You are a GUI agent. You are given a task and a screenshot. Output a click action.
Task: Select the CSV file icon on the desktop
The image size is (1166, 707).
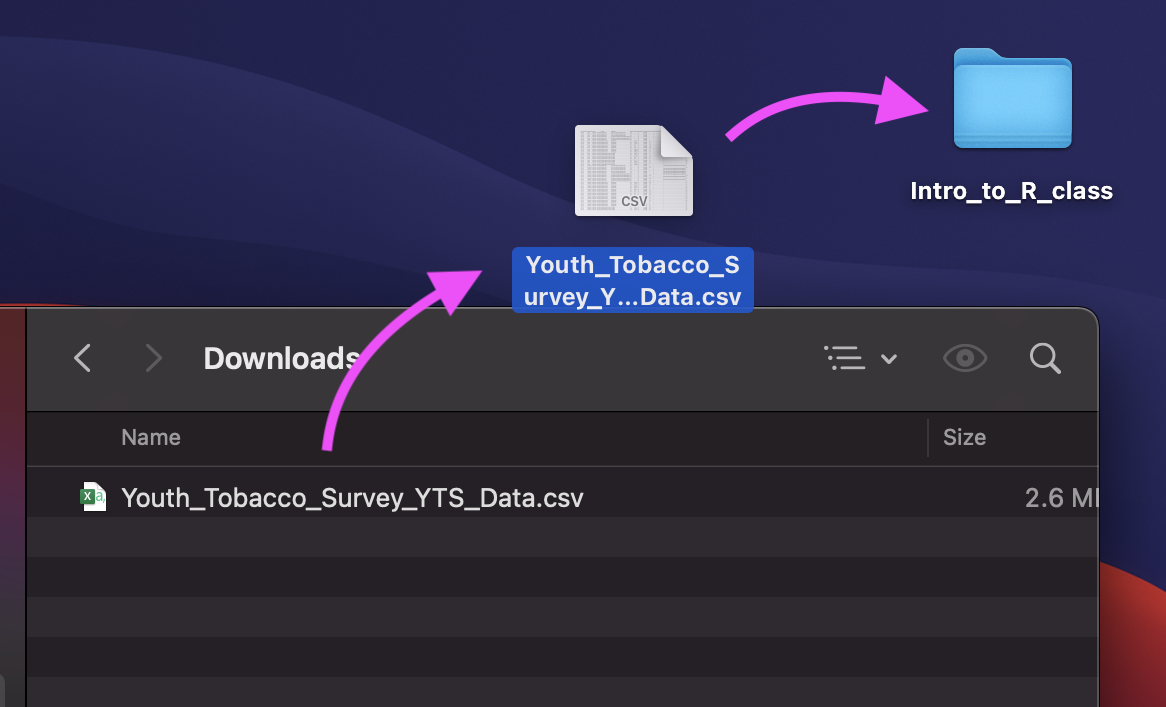click(x=633, y=171)
